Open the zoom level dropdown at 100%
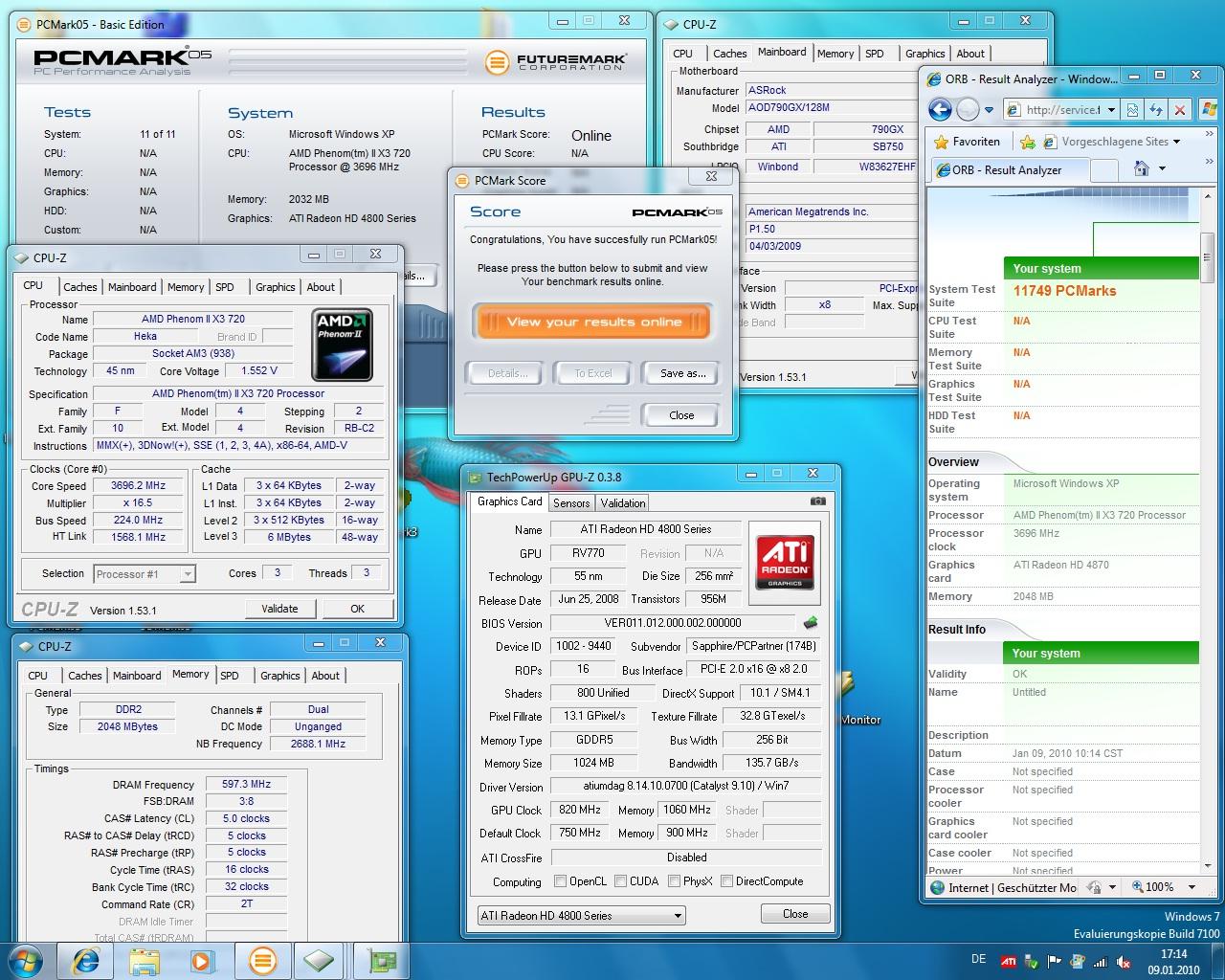 [x=1192, y=887]
